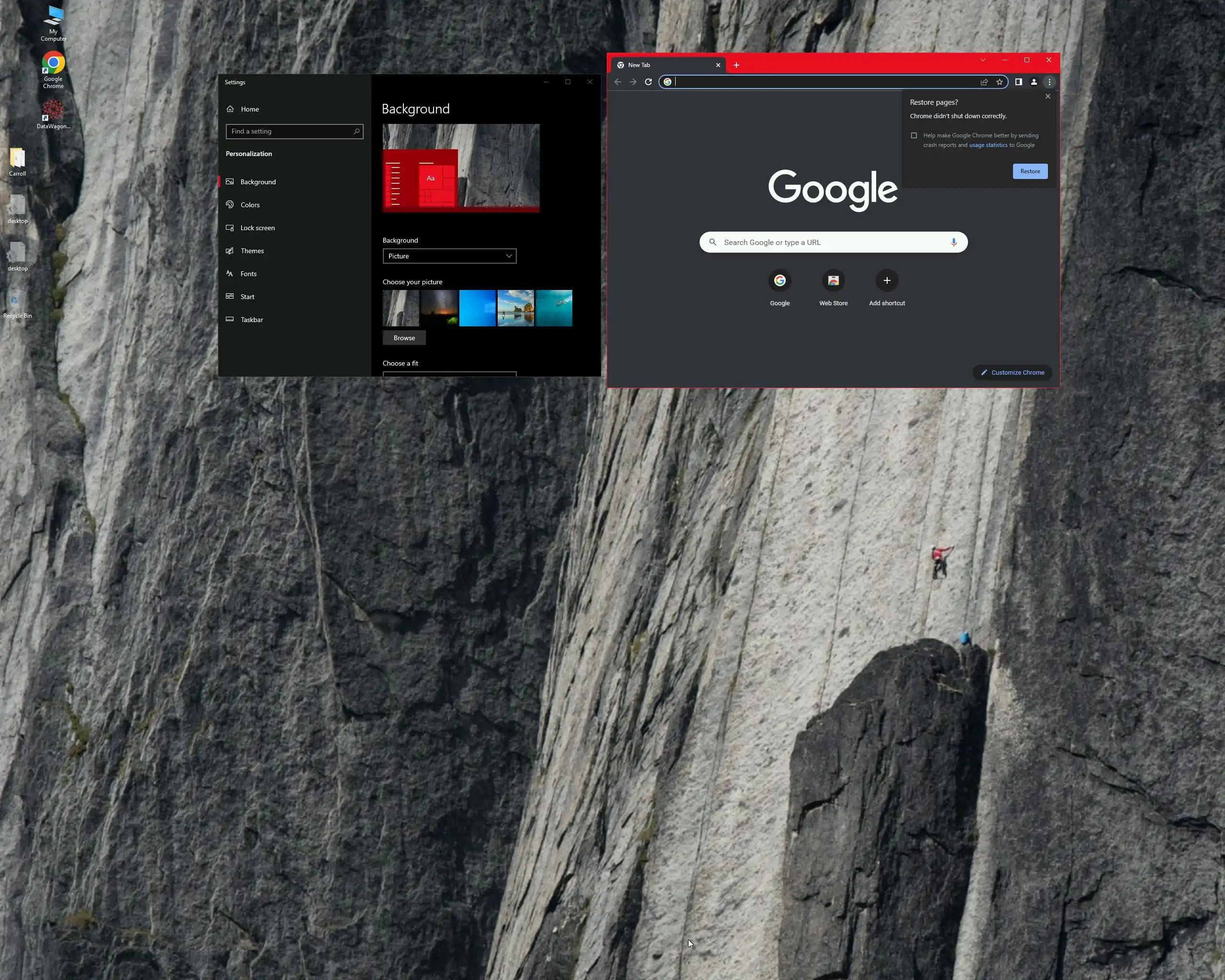The height and width of the screenshot is (980, 1225).
Task: Go to Colors personalization section
Action: 250,205
